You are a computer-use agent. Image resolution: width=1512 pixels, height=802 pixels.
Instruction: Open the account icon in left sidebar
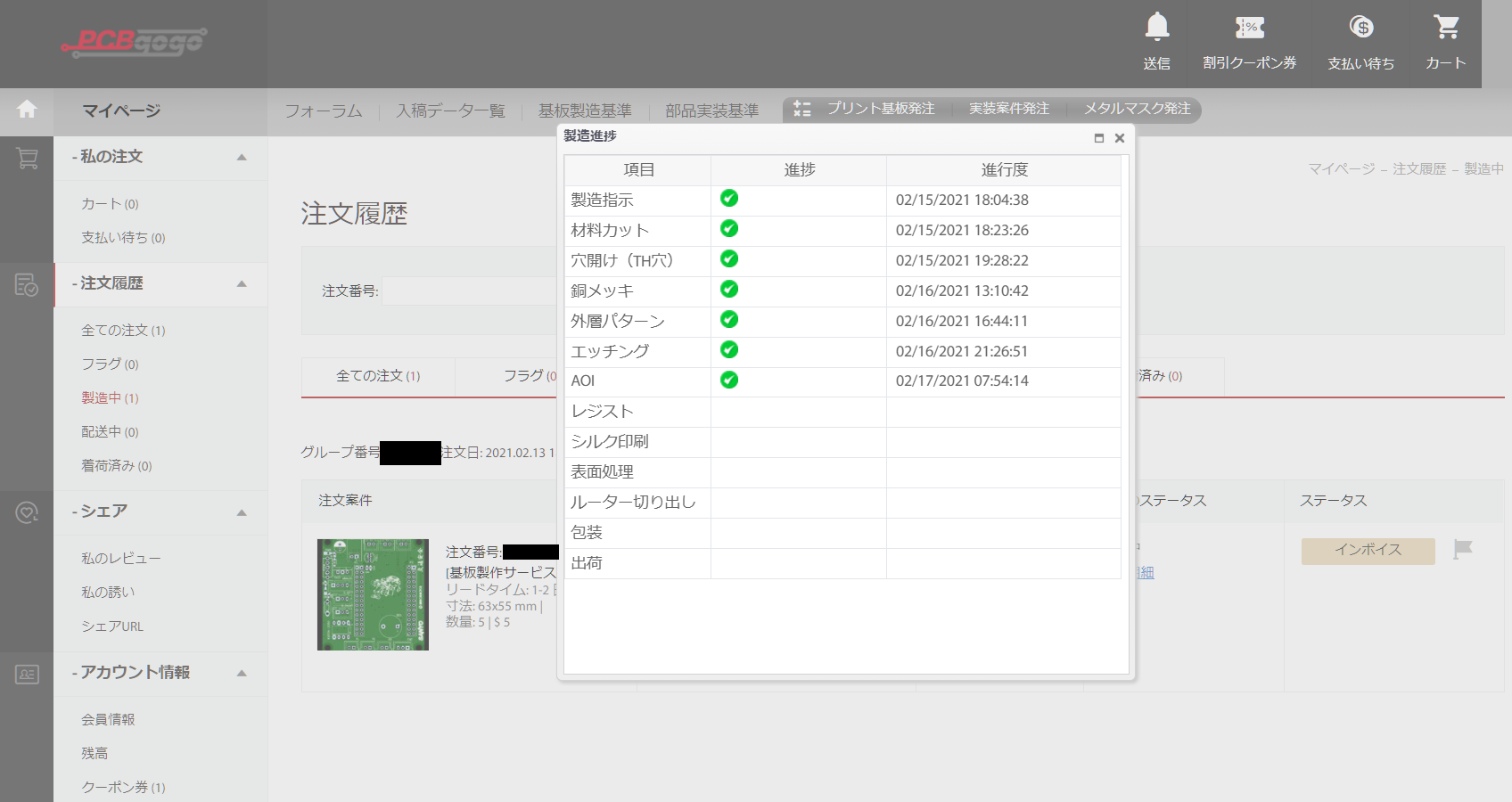[x=27, y=675]
